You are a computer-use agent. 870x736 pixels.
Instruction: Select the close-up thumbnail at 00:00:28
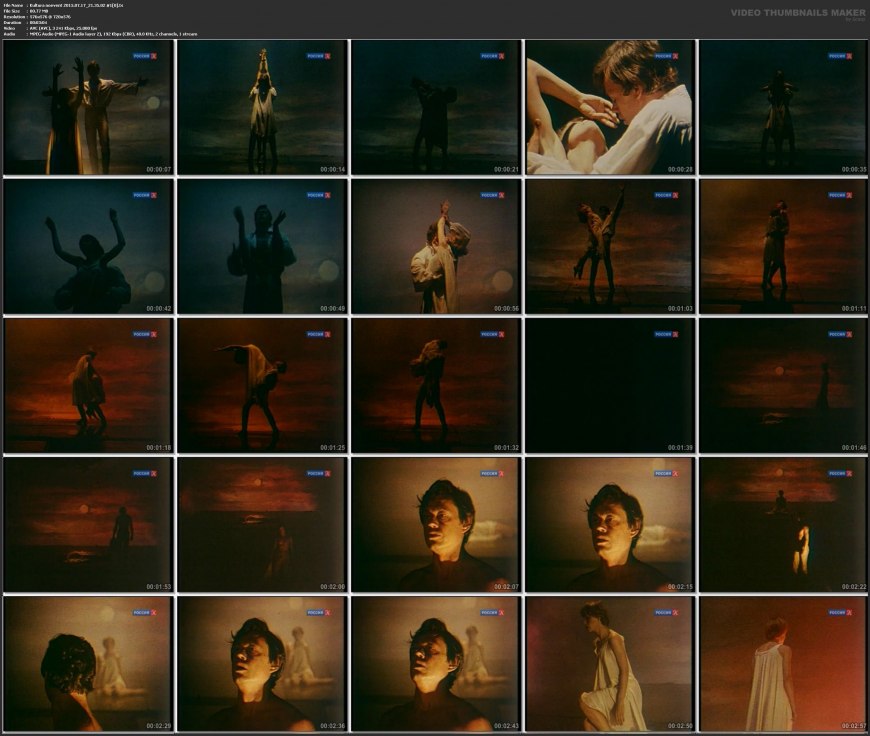click(x=609, y=108)
